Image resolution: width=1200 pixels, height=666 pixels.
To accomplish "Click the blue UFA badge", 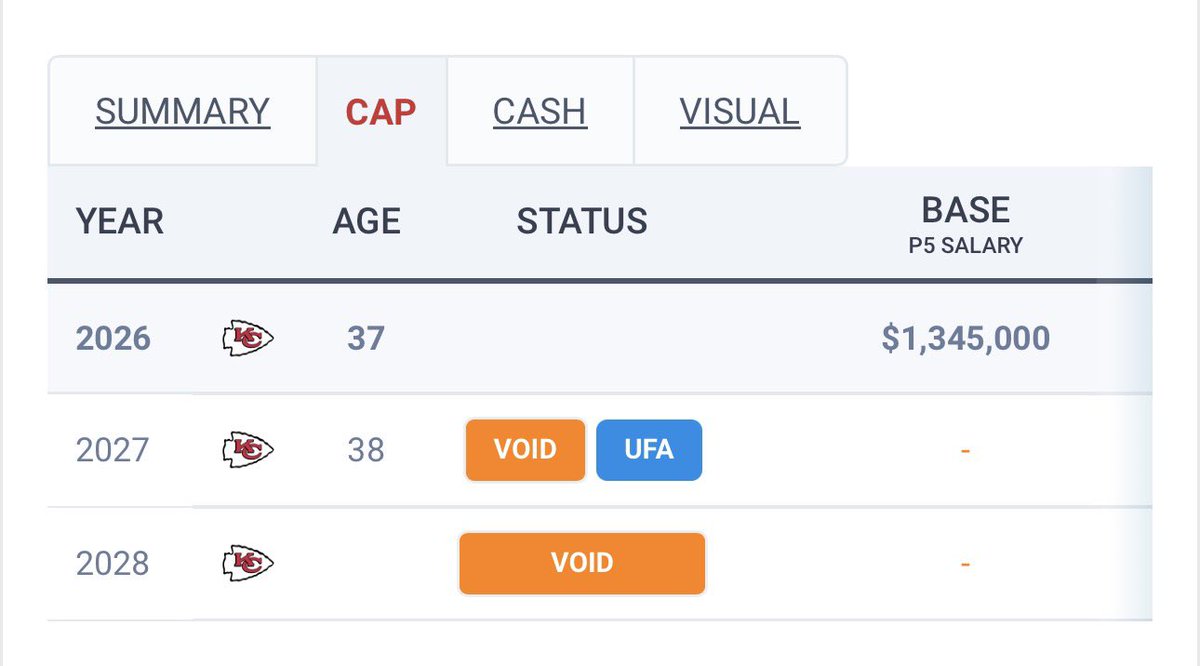I will [649, 450].
